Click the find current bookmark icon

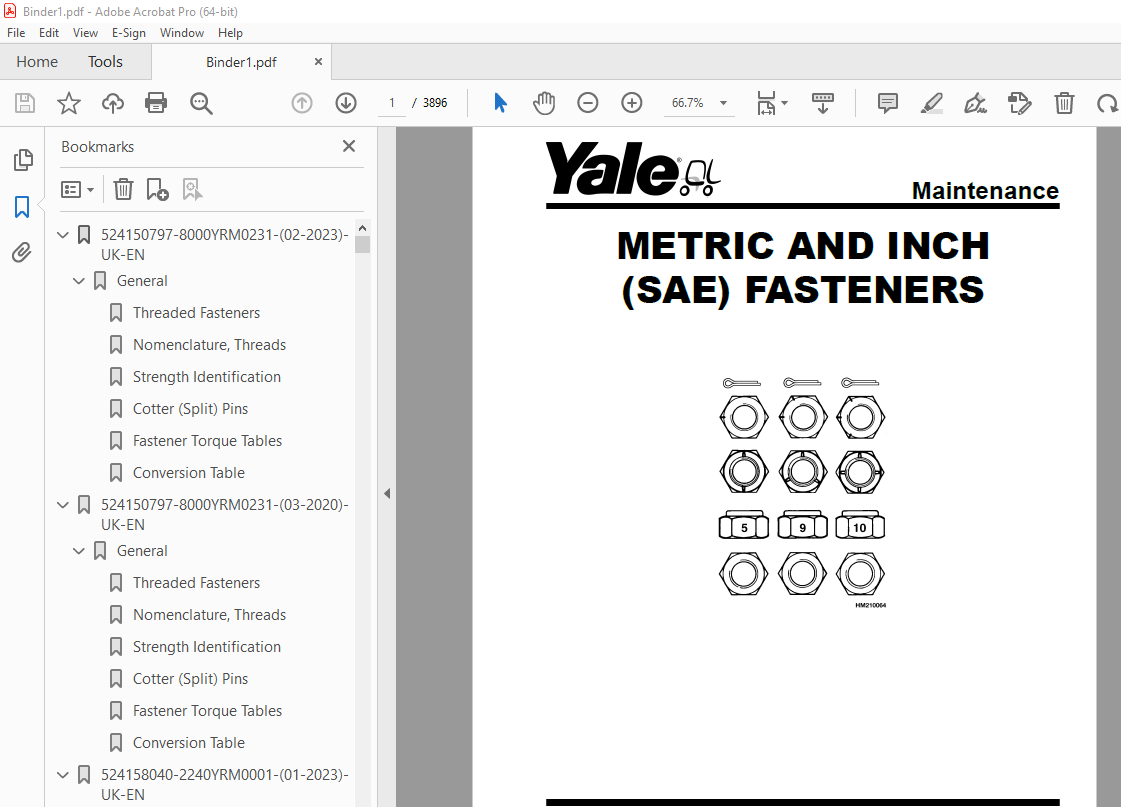pos(192,189)
